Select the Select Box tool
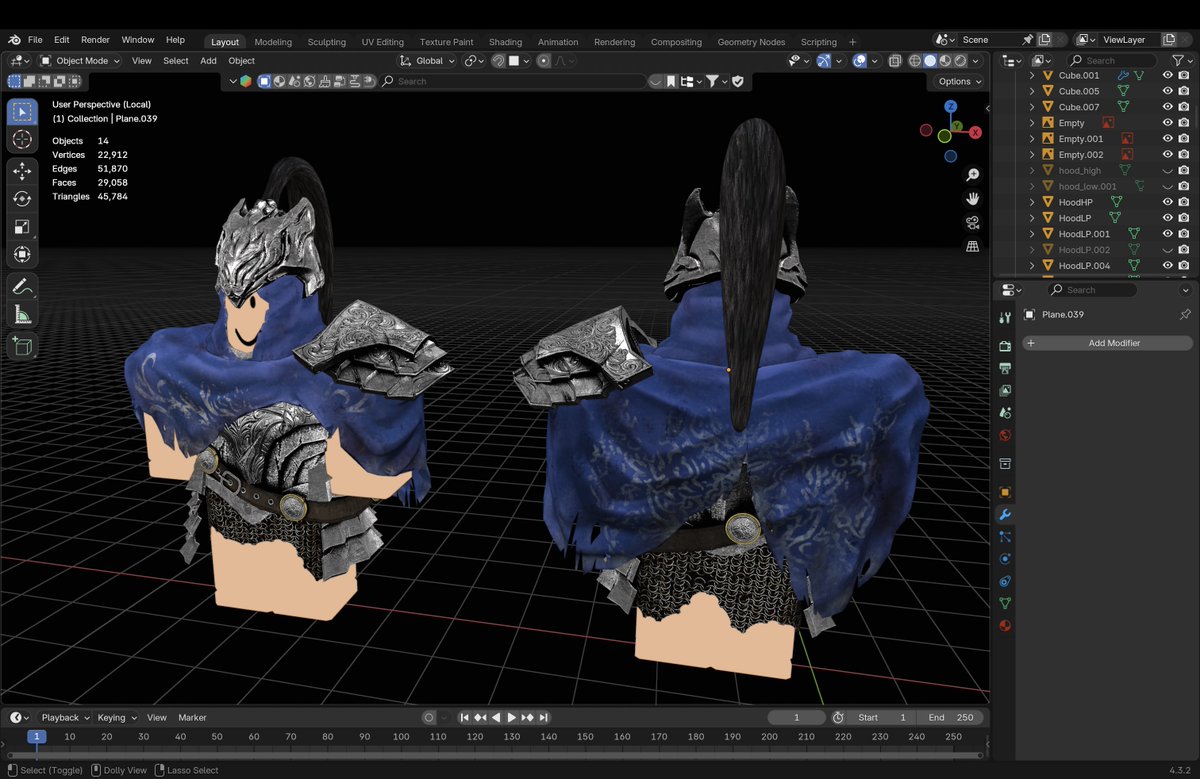The width and height of the screenshot is (1200, 779). [22, 112]
